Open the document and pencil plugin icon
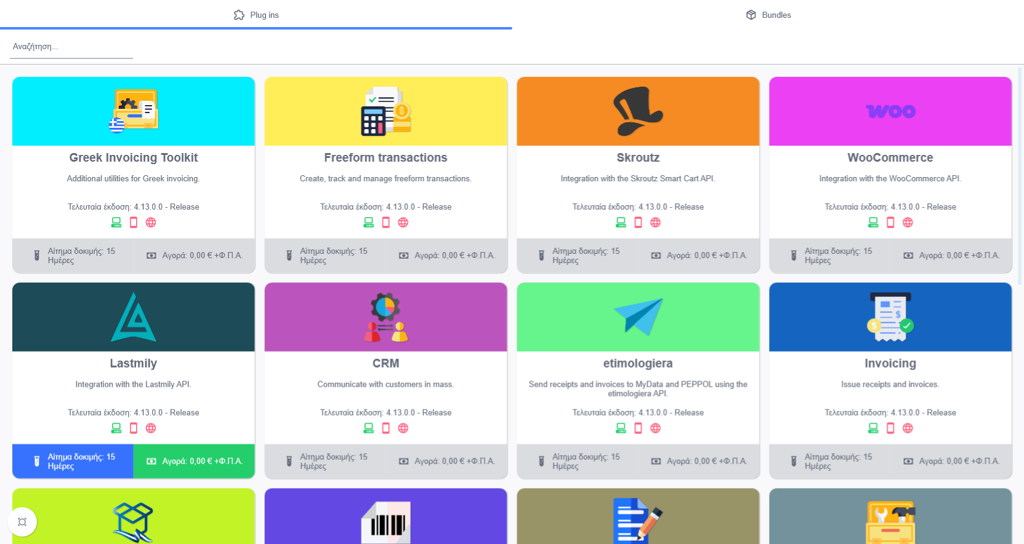 coord(638,520)
